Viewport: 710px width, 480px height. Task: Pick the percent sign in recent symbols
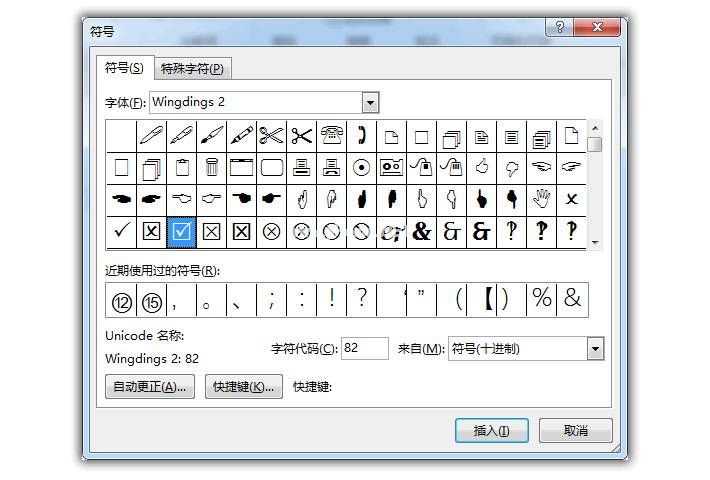tap(541, 300)
